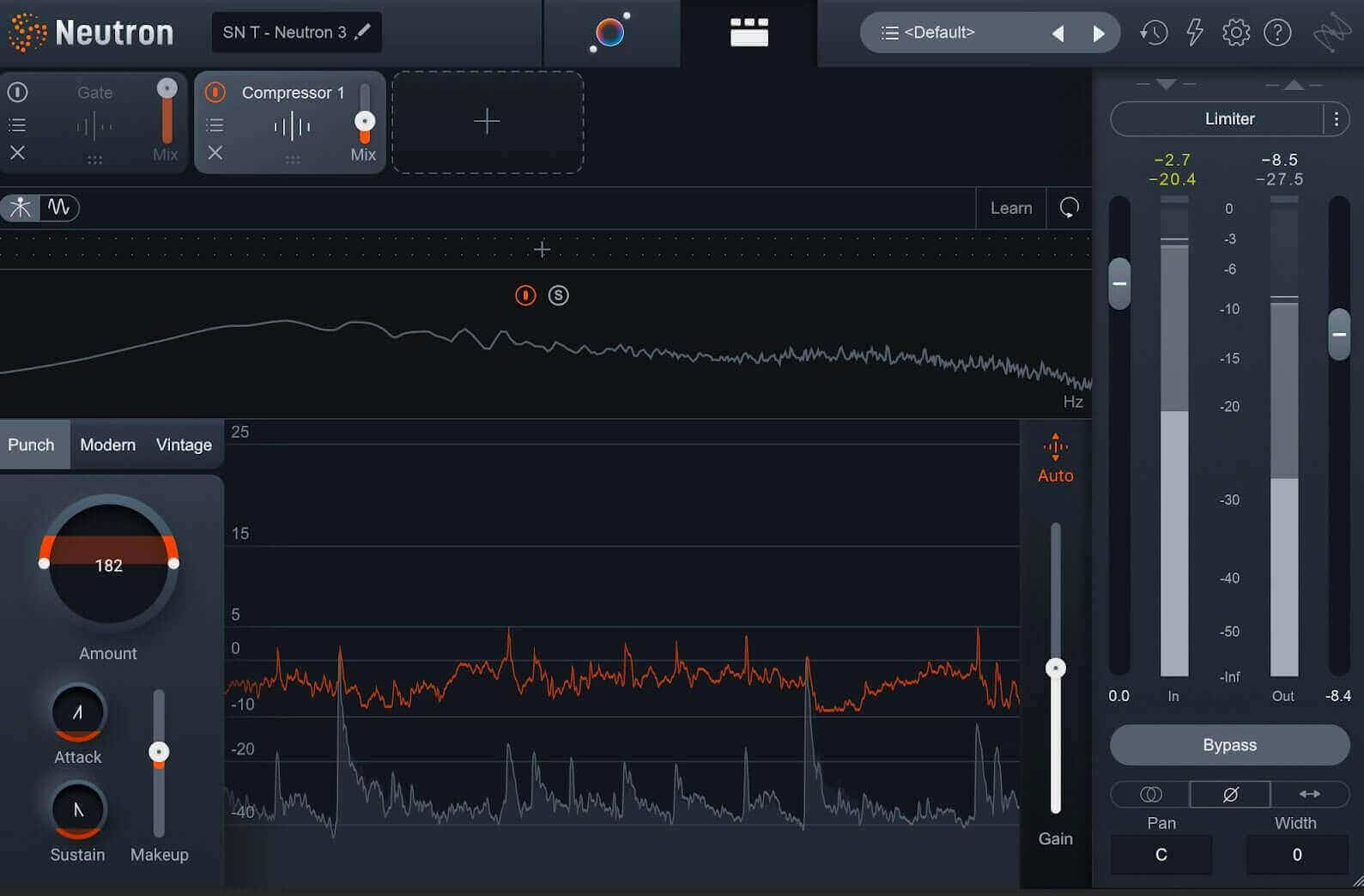Click the lightning bolt zero latency icon
This screenshot has height=896, width=1364.
click(1194, 33)
